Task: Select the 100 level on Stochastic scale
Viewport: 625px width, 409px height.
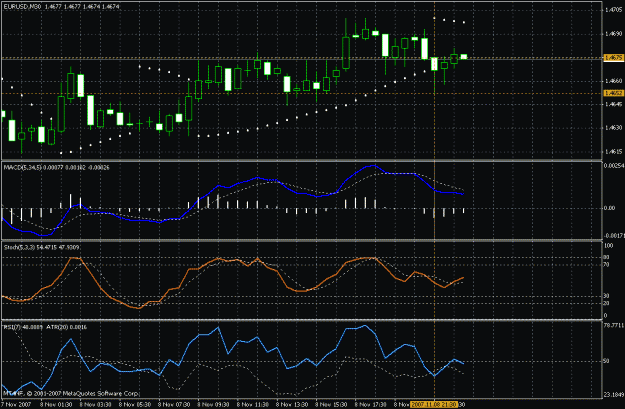Action: pyautogui.click(x=609, y=246)
